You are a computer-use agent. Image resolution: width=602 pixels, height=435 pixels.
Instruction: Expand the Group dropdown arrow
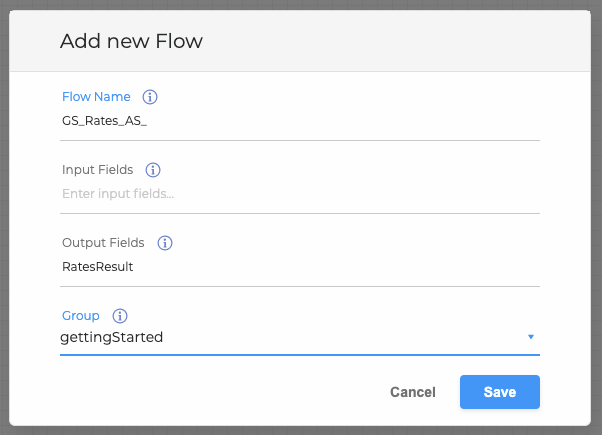(531, 337)
